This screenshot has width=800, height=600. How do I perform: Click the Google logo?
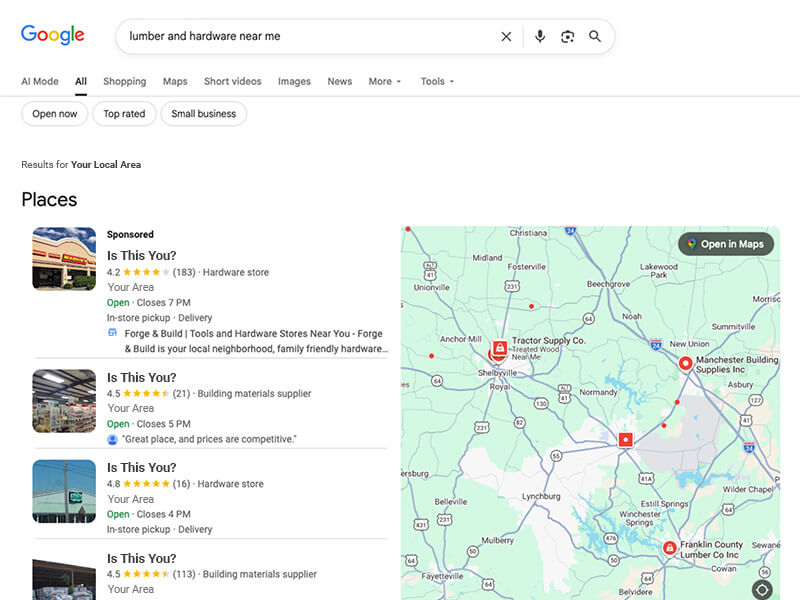click(x=53, y=35)
